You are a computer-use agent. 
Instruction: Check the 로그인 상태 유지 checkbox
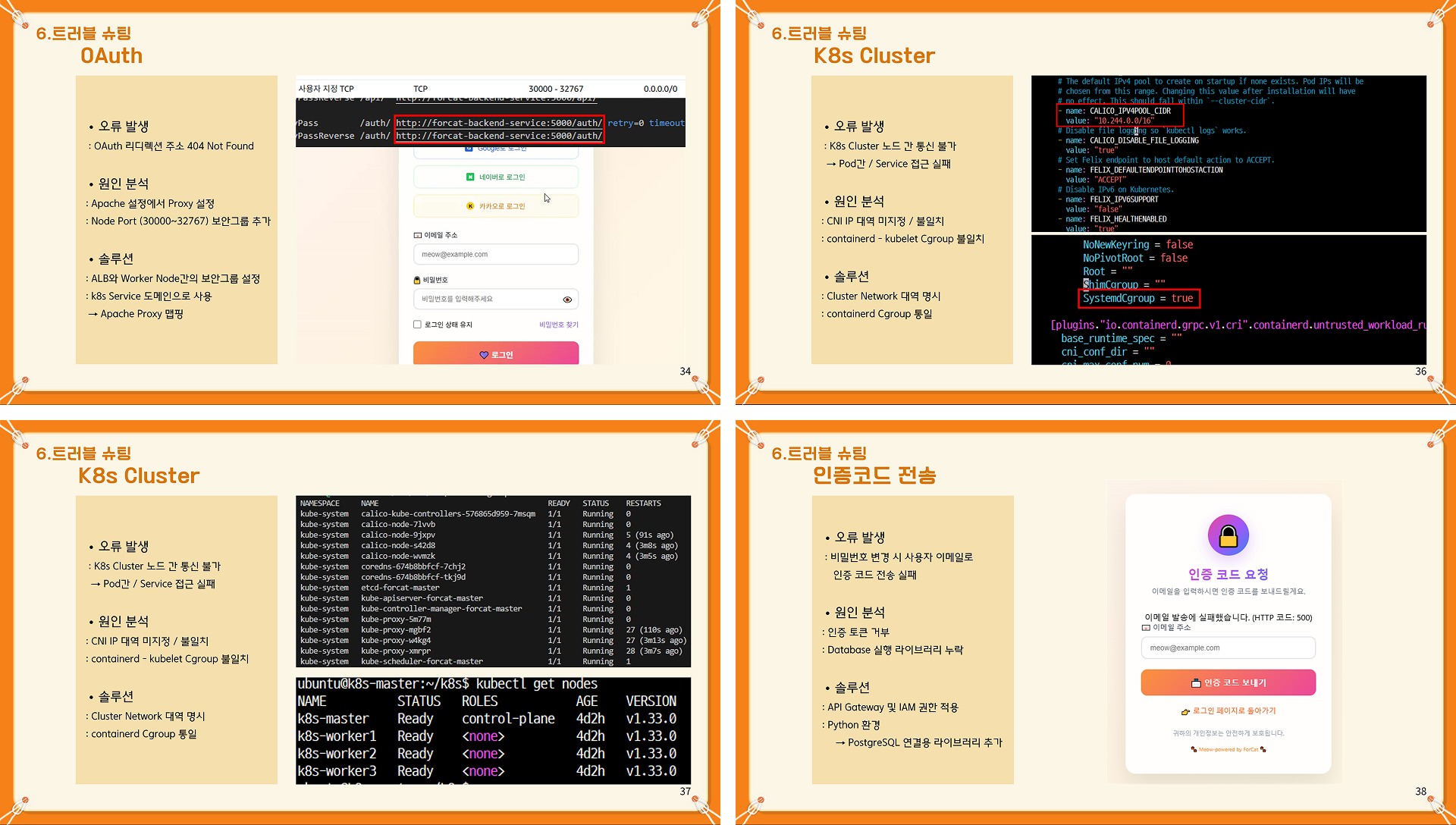pos(417,325)
